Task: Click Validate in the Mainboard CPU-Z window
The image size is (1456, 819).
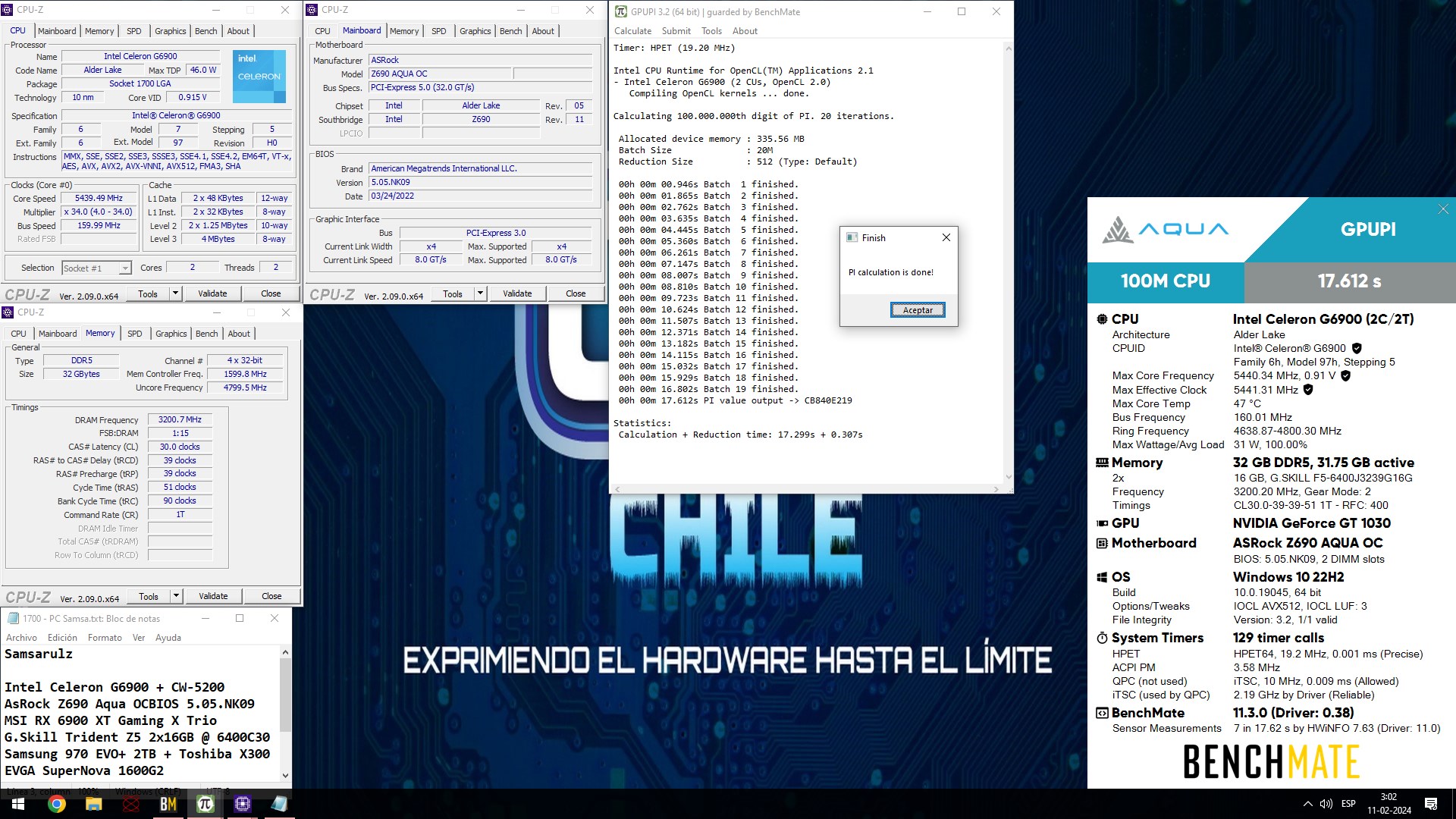Action: coord(517,293)
